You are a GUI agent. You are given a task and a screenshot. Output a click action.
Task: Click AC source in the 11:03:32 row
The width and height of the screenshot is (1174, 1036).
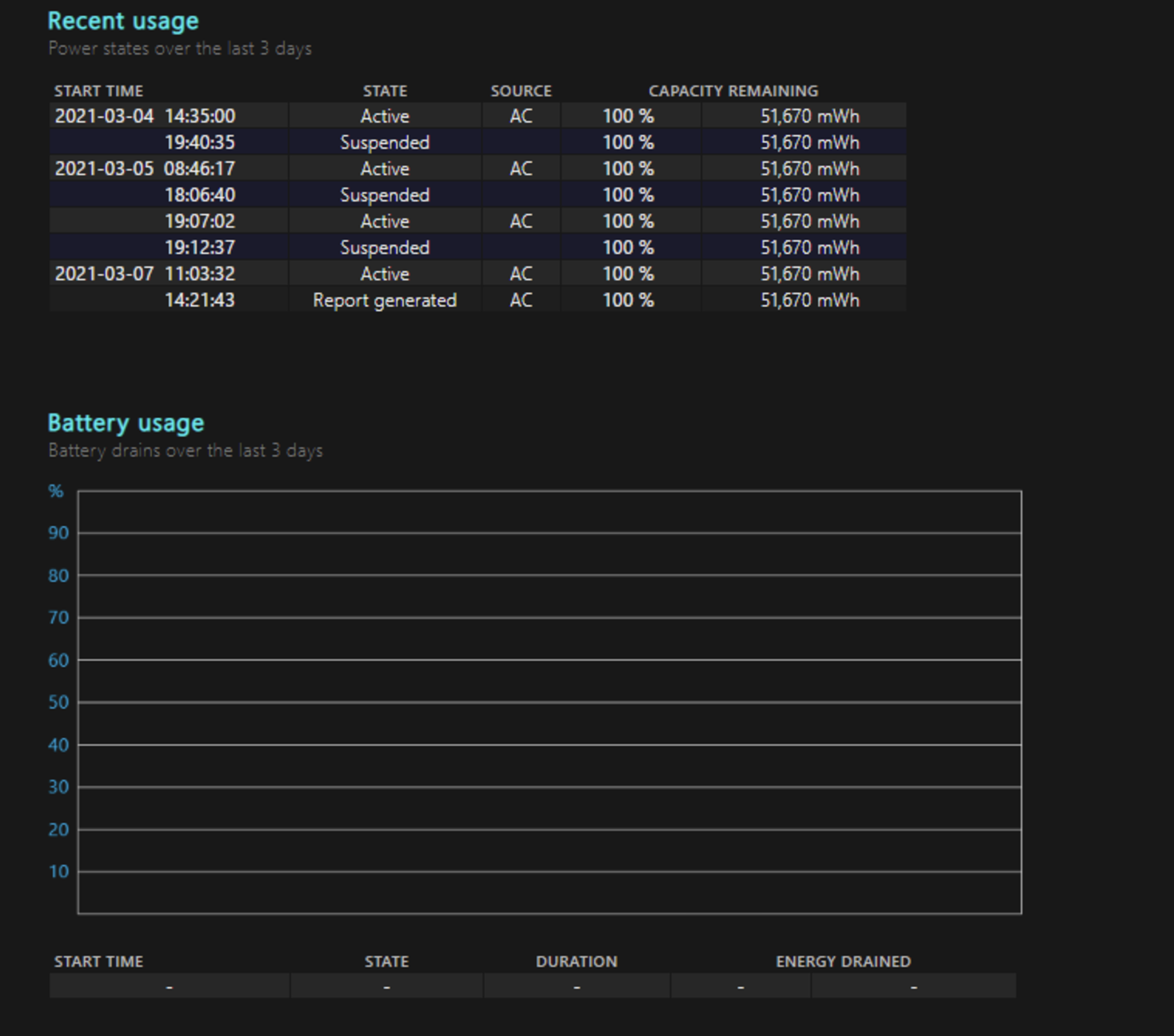521,274
